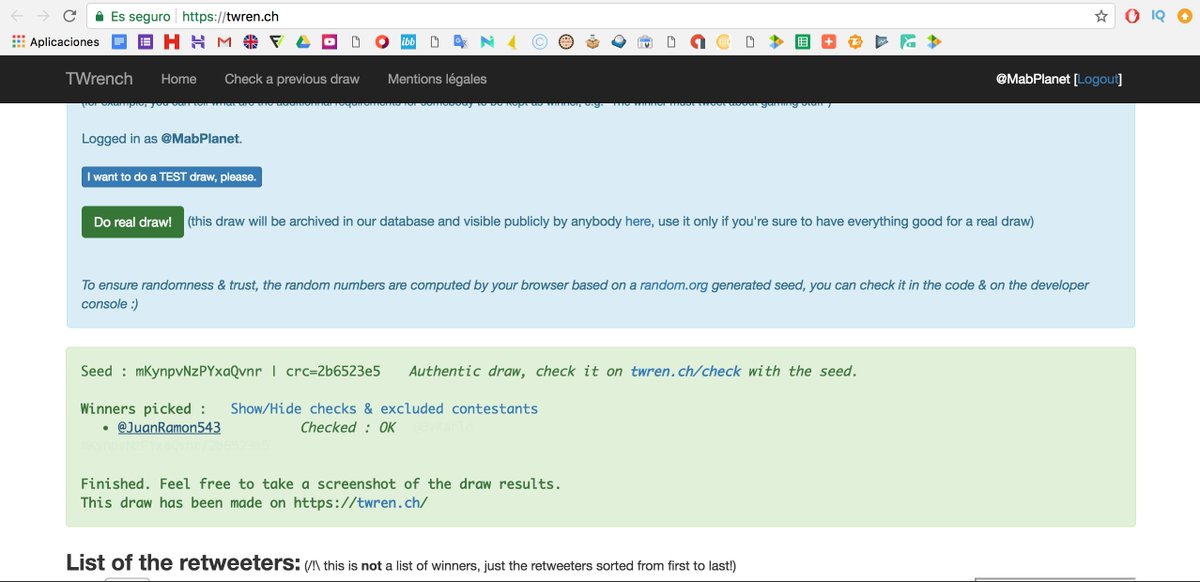This screenshot has width=1200, height=582.
Task: Reload the page with the refresh icon
Action: coord(69,16)
